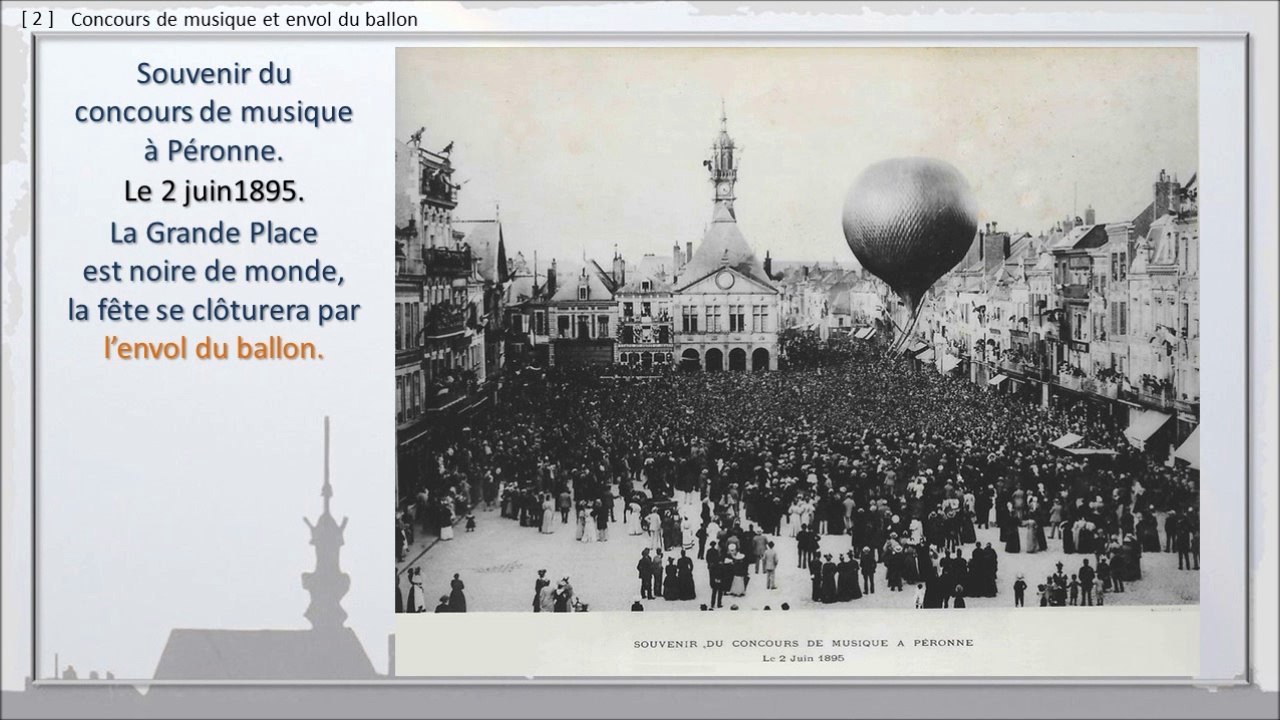Screen dimensions: 1280x720
Task: Click the date "Le 2 juin1895."
Action: (214, 190)
